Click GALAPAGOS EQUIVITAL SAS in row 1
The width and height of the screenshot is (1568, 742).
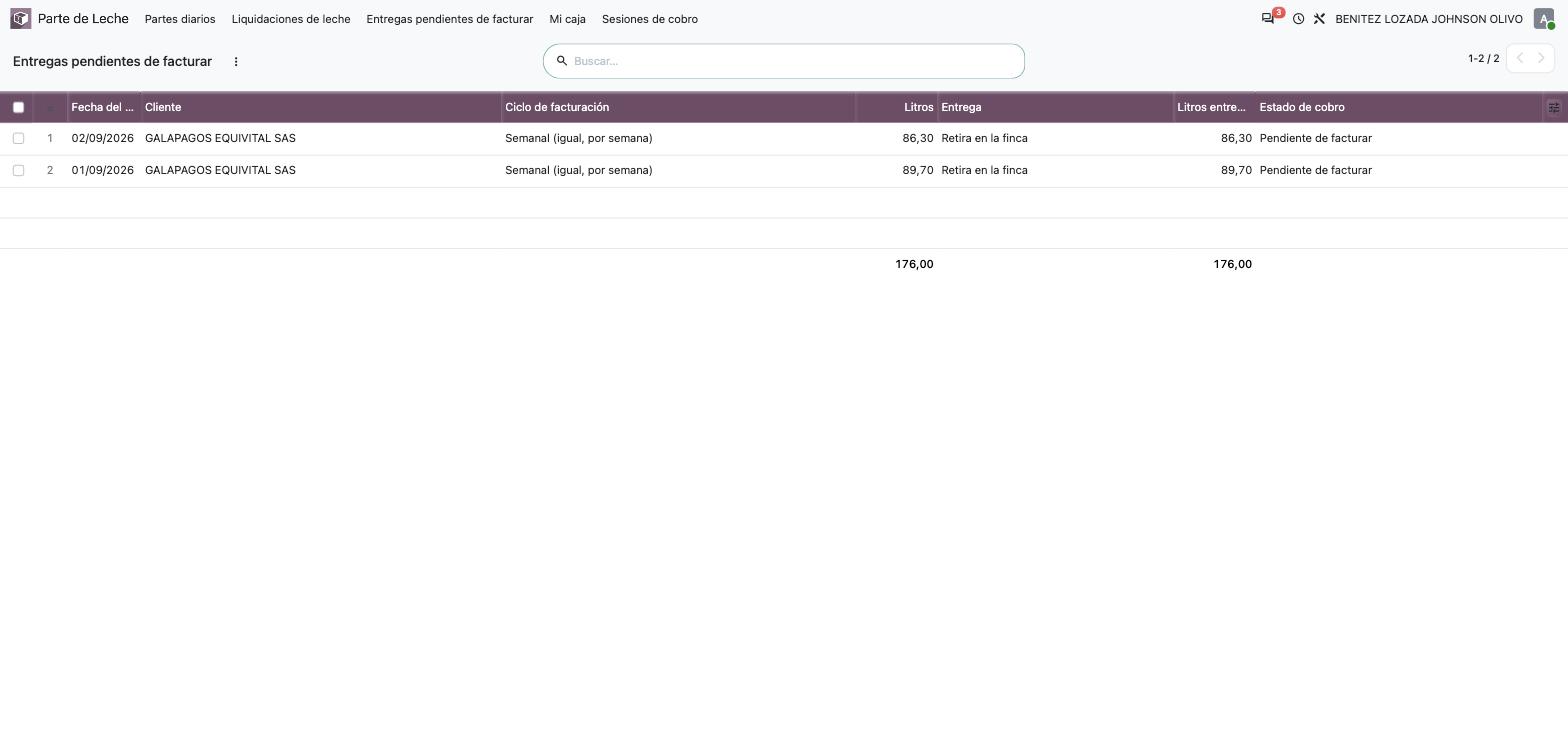[x=220, y=138]
